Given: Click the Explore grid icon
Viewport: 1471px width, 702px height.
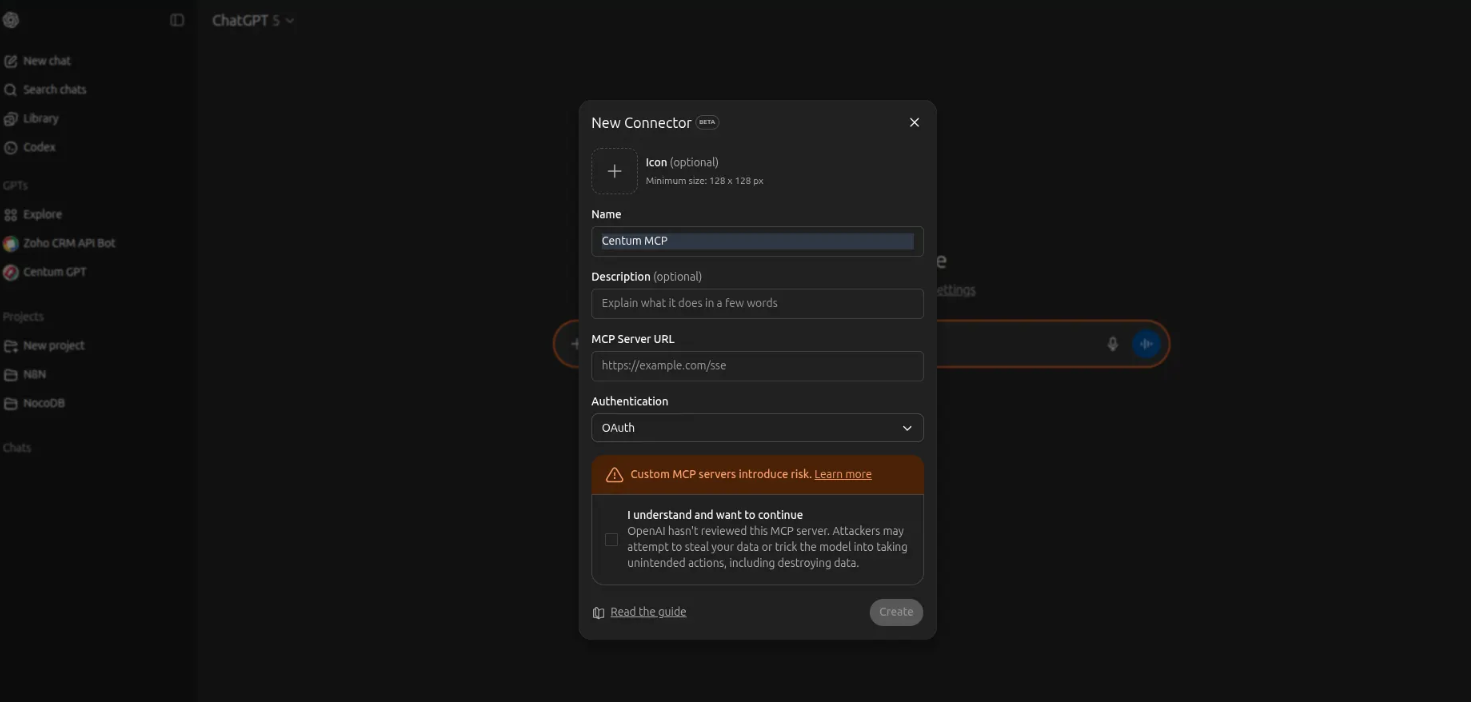Looking at the screenshot, I should tap(11, 214).
